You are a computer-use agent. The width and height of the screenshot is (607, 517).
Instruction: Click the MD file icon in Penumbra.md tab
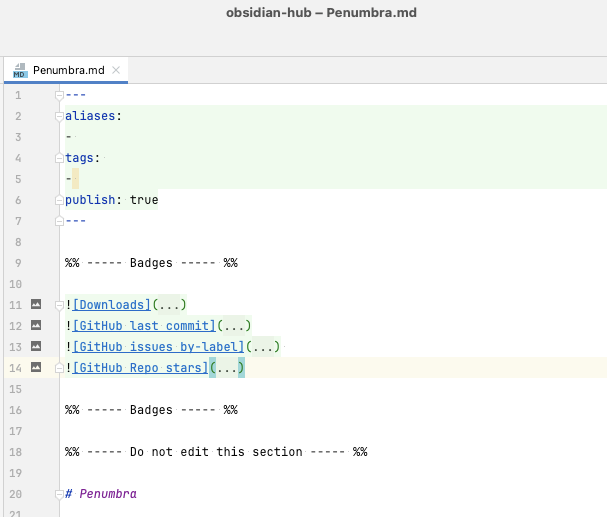pos(20,70)
